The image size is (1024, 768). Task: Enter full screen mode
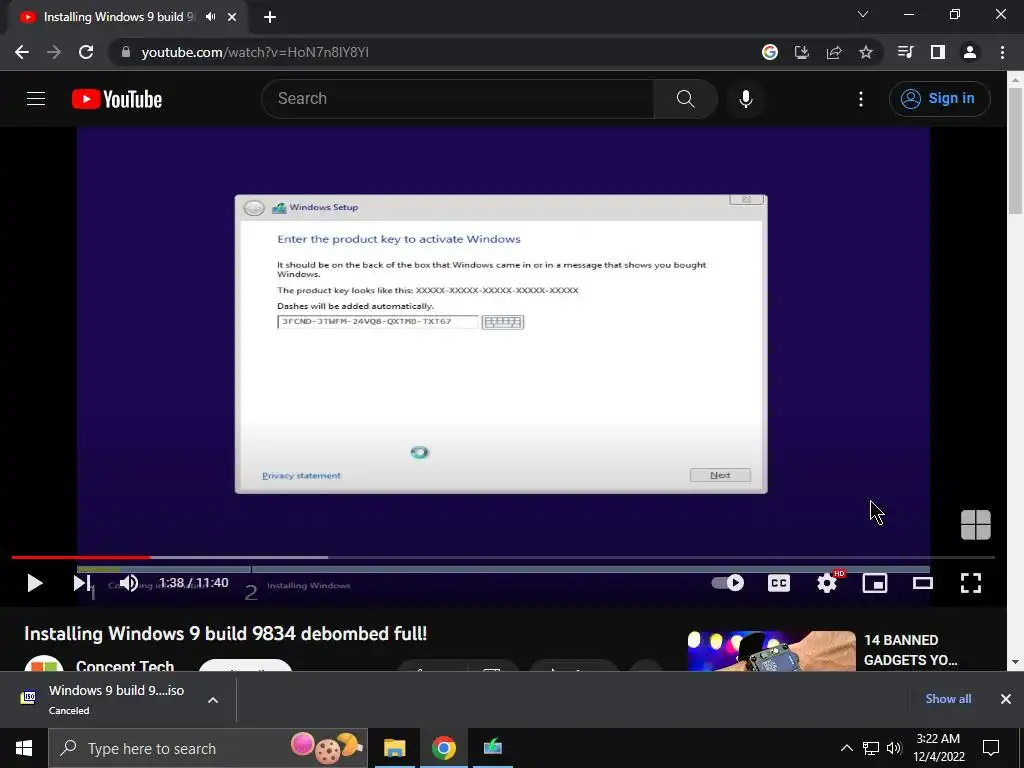971,583
